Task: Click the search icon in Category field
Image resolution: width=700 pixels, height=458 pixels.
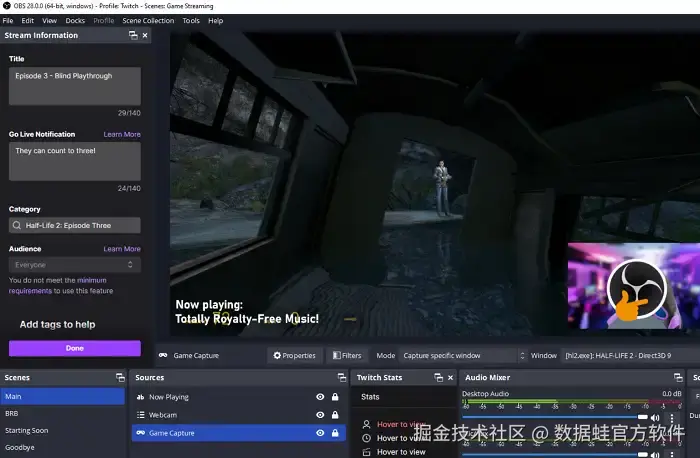Action: [x=17, y=225]
